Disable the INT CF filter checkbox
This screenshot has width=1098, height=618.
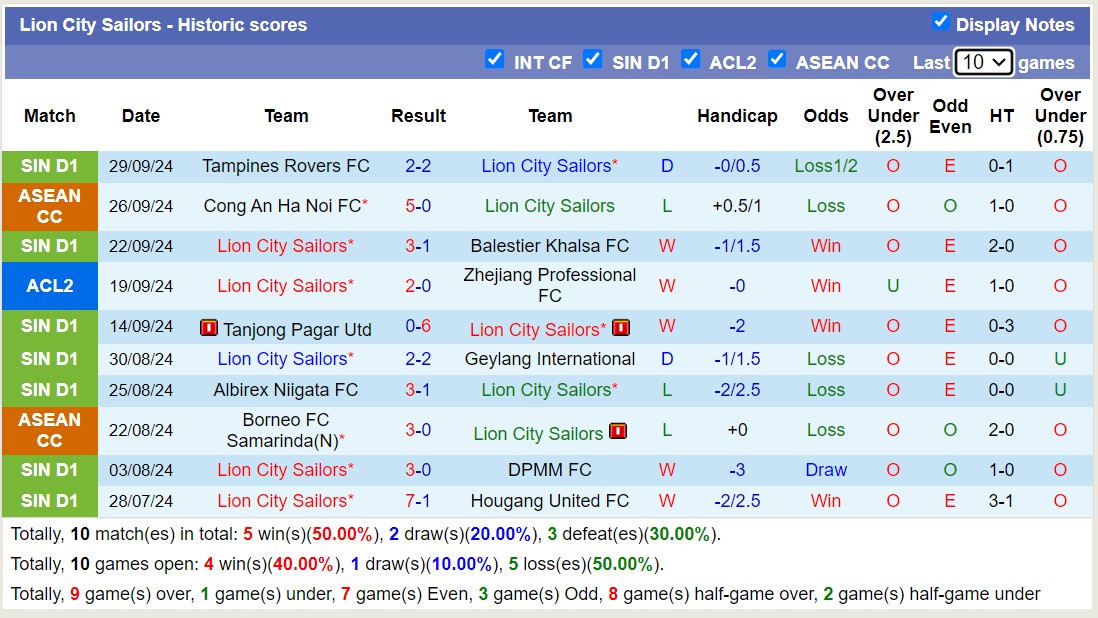pos(495,60)
